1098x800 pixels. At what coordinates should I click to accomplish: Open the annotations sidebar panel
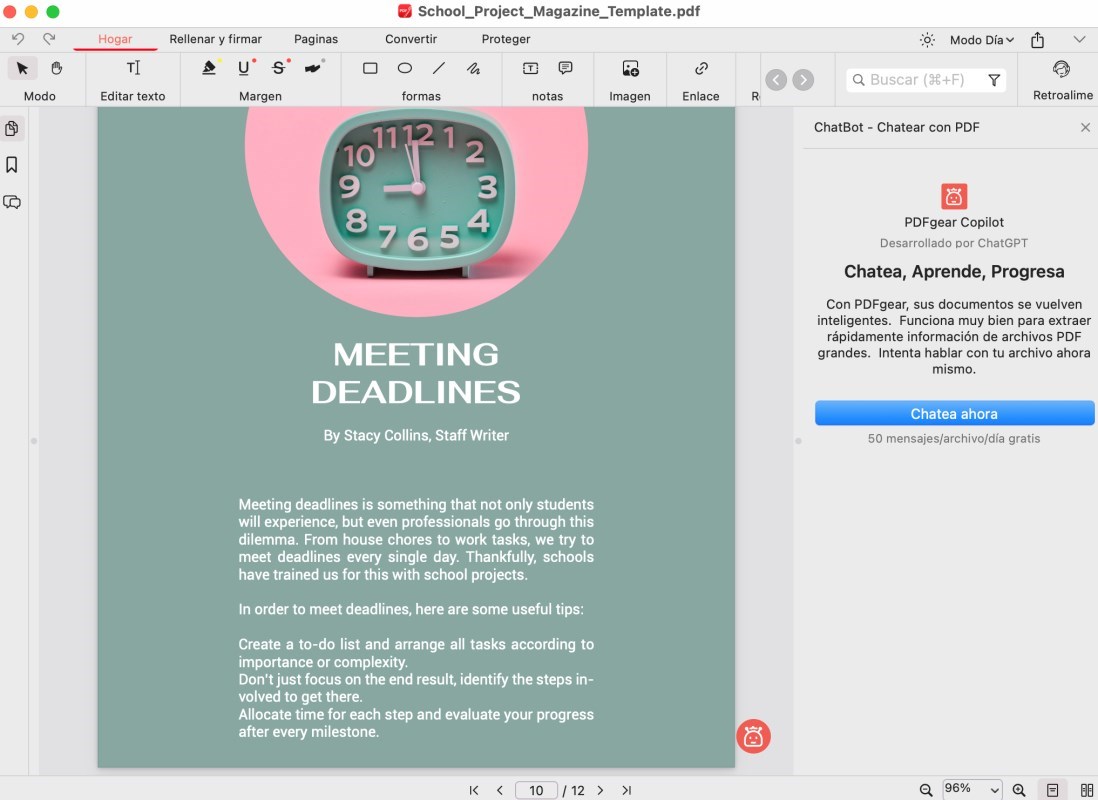(12, 202)
